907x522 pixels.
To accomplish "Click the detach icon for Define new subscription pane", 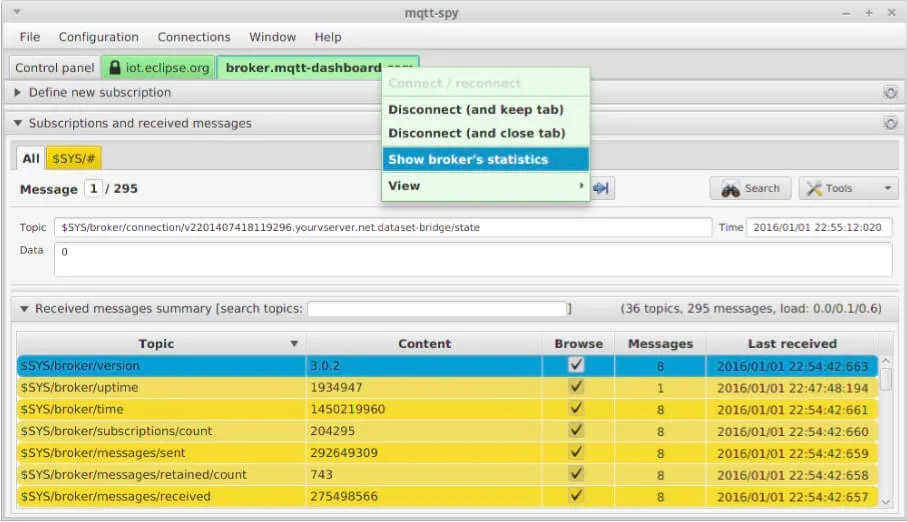I will (x=890, y=93).
